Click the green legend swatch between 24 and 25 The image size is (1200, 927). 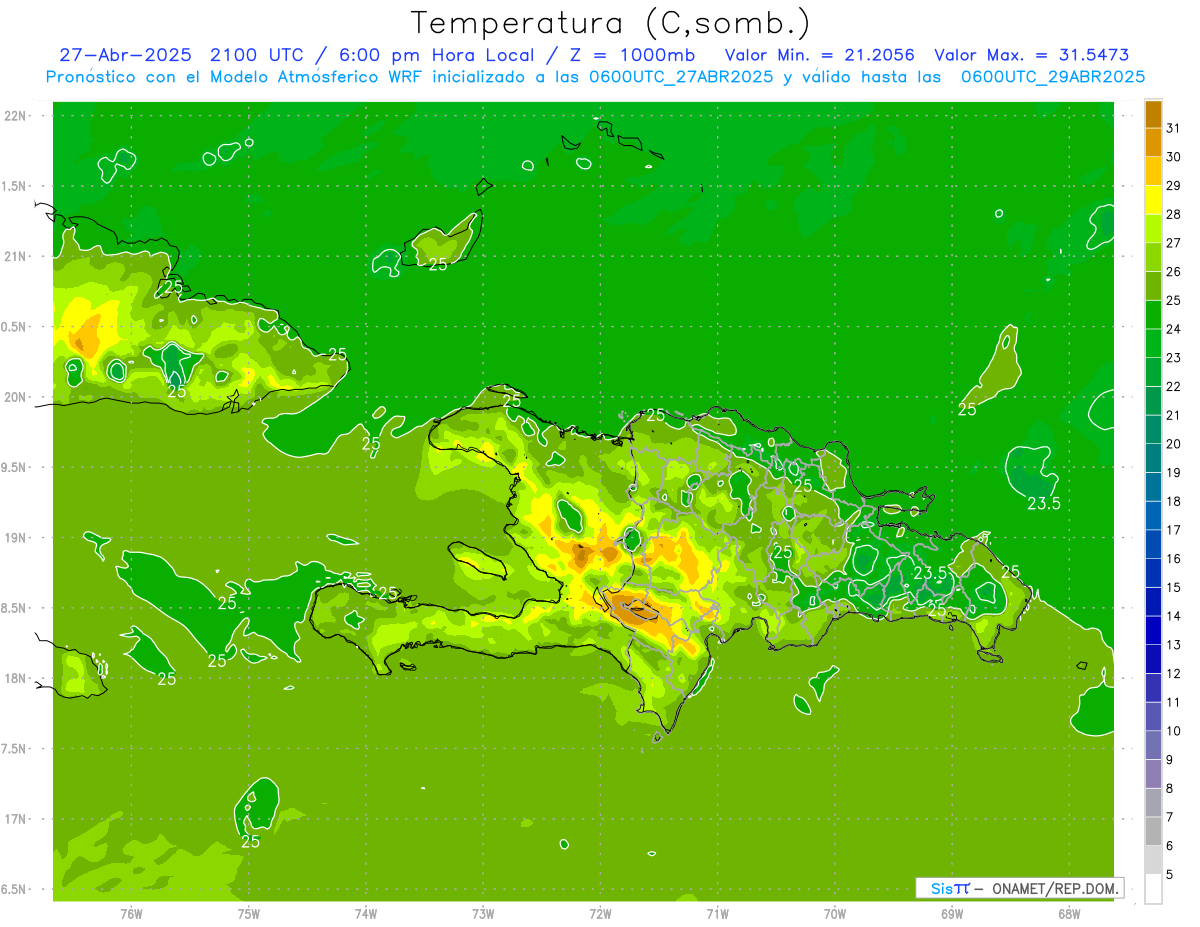[1153, 315]
